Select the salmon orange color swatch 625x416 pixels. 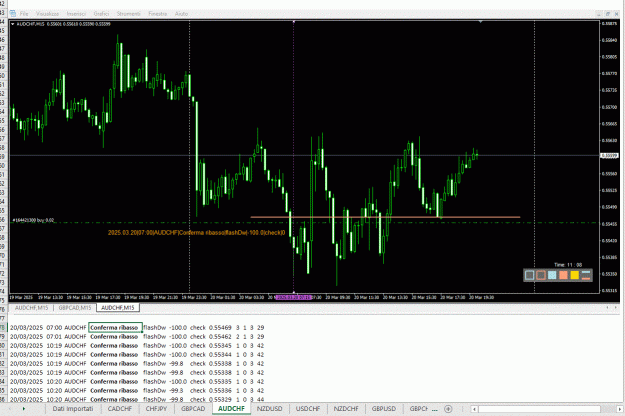pyautogui.click(x=563, y=275)
